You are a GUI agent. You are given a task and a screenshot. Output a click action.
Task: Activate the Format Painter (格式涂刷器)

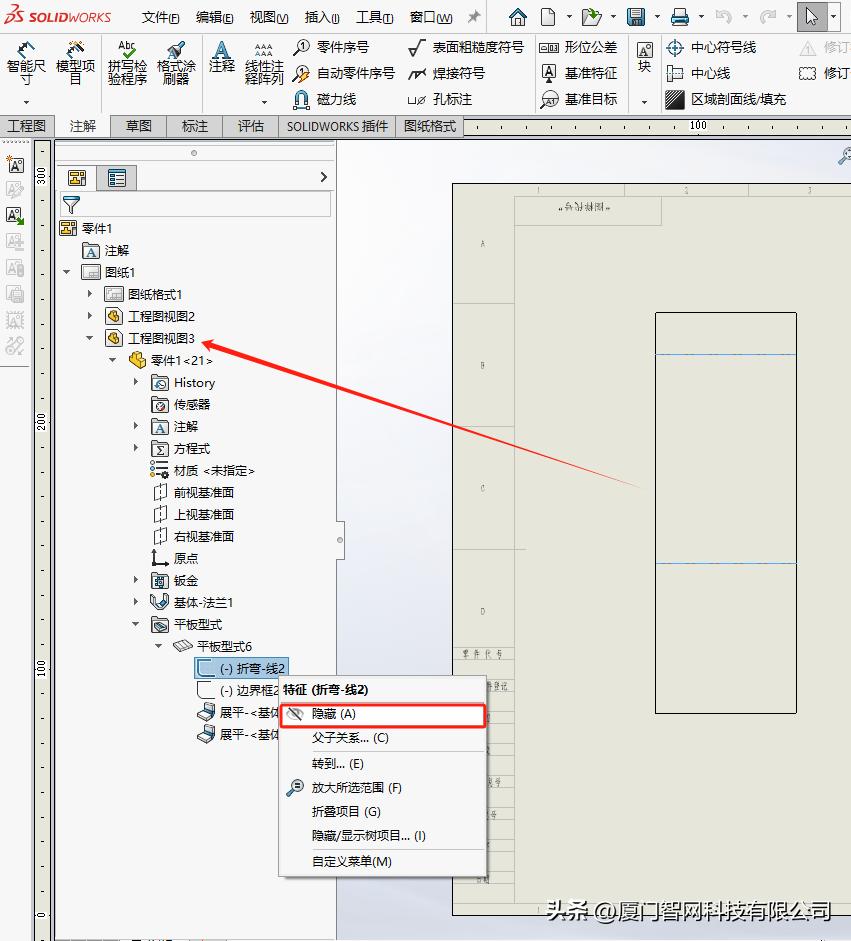[176, 64]
